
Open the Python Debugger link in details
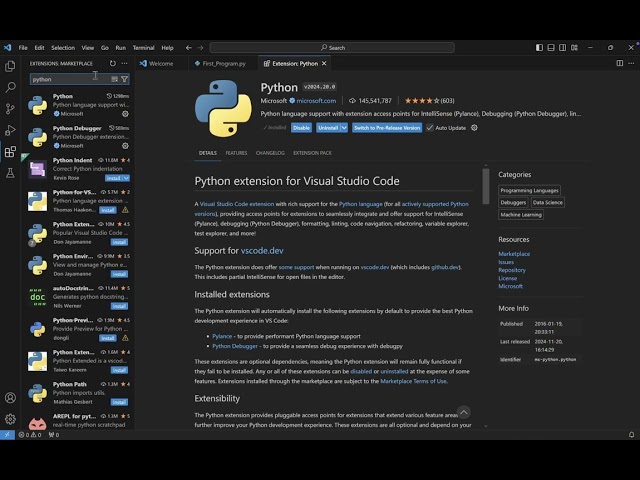point(235,346)
